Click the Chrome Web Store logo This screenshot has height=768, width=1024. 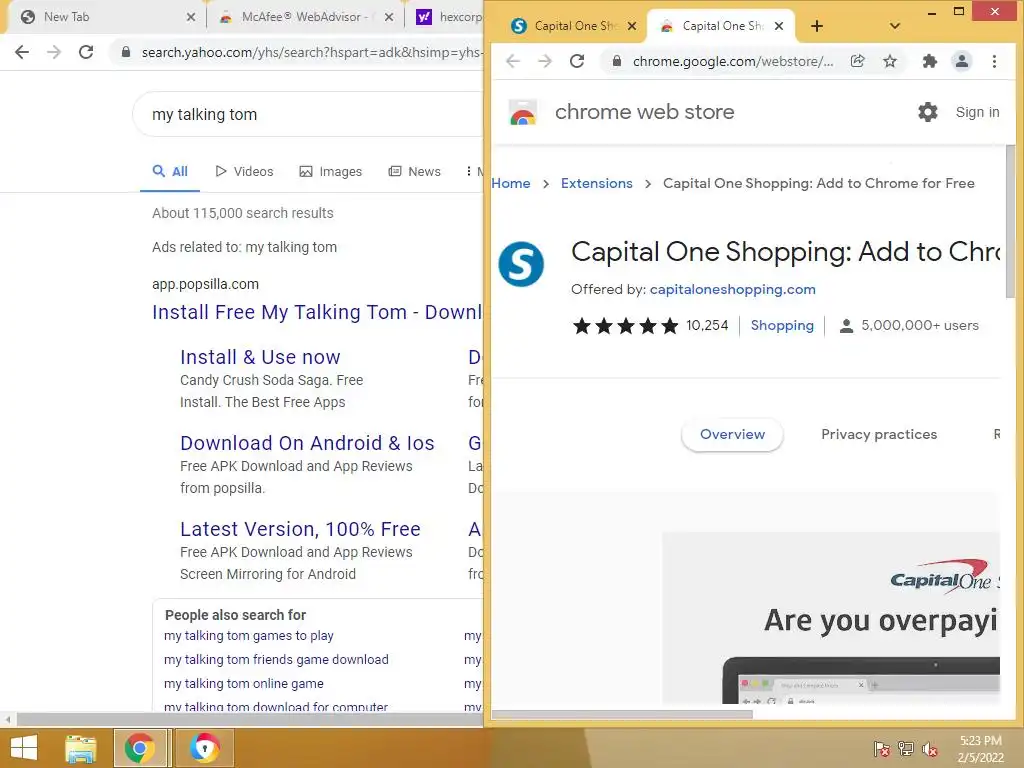pos(522,112)
